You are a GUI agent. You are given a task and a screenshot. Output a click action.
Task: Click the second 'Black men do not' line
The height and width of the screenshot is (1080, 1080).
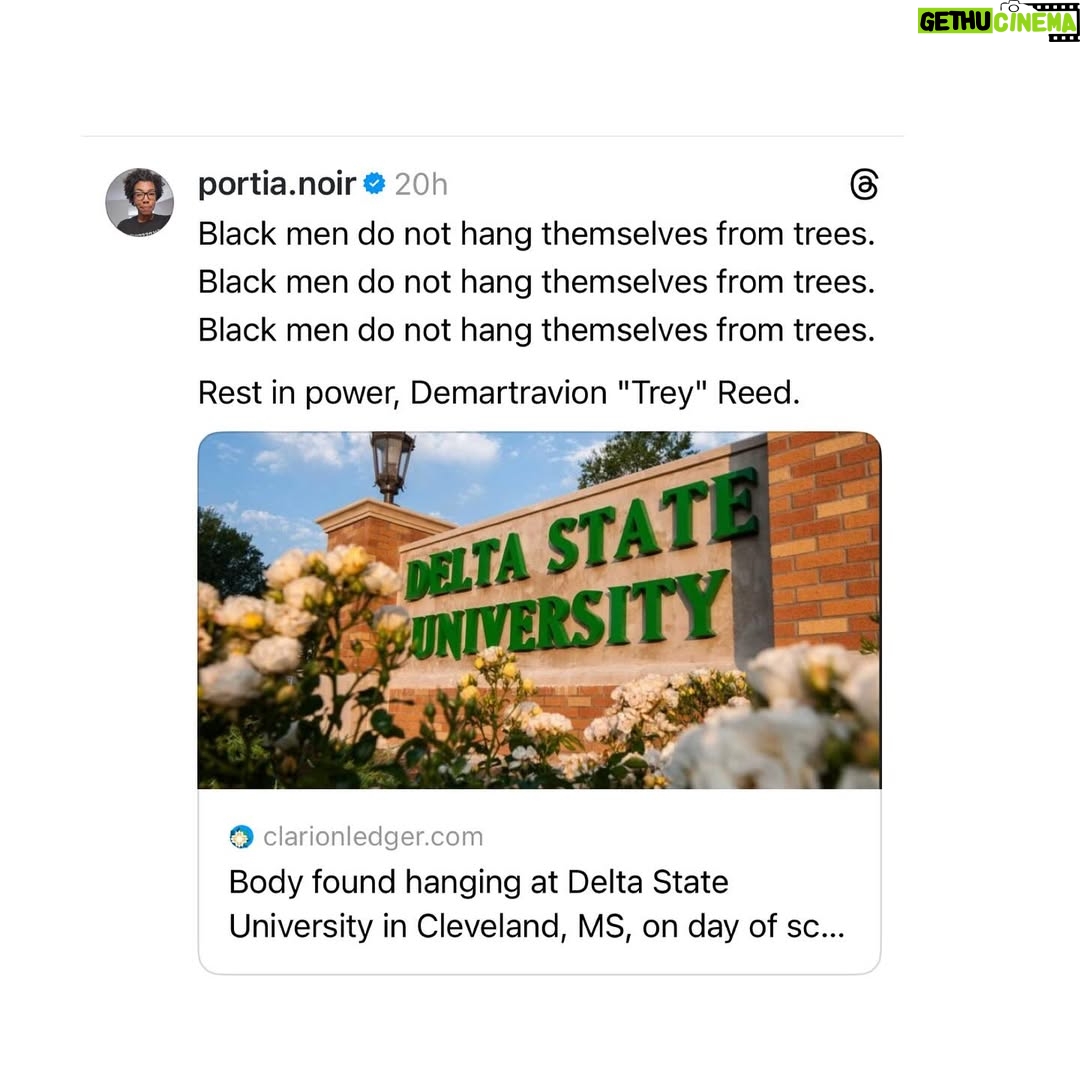pyautogui.click(x=537, y=282)
